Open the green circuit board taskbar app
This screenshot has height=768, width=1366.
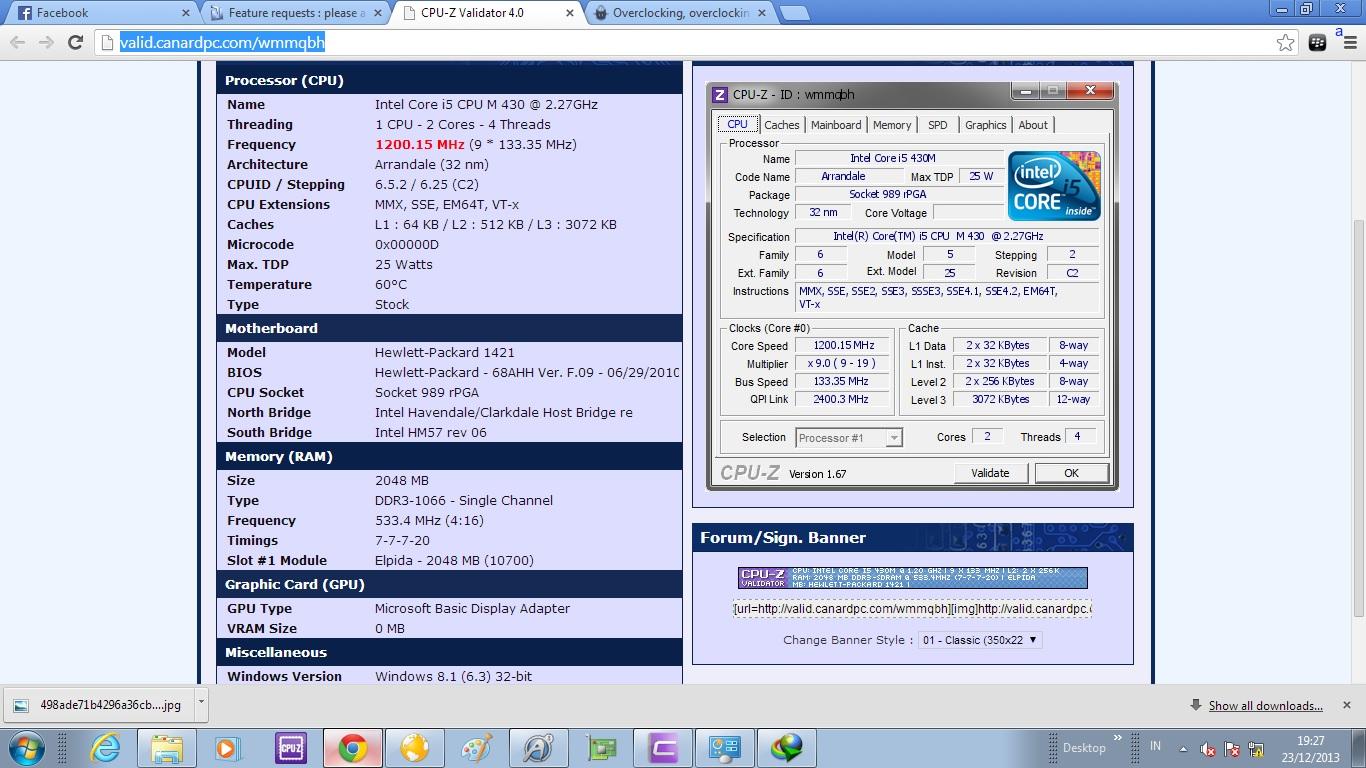coord(601,747)
